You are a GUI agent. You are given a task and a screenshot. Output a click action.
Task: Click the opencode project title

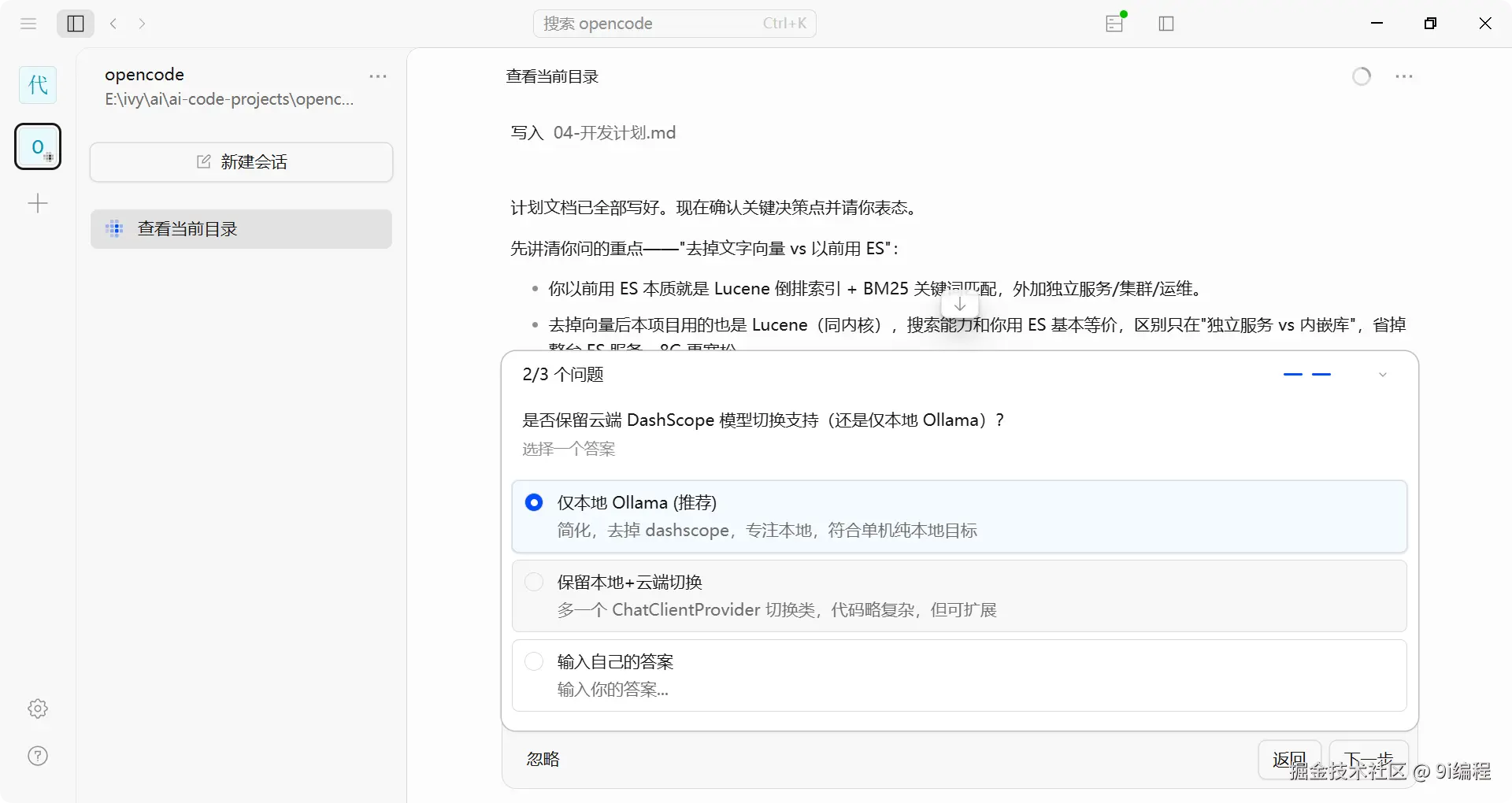(x=144, y=75)
